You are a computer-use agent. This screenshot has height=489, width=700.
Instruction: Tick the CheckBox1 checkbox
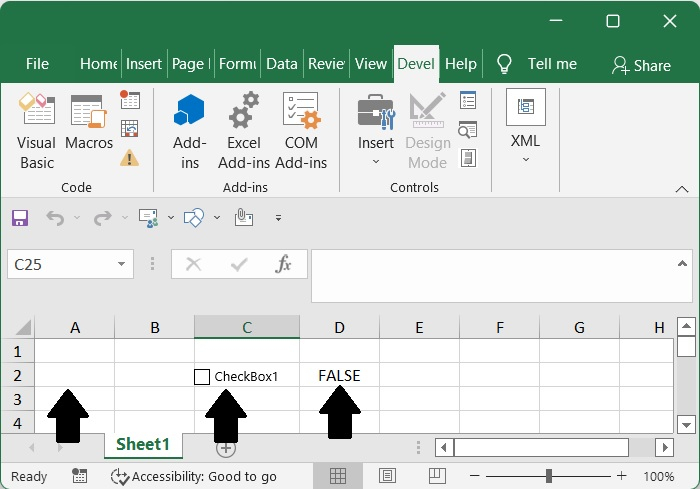202,377
